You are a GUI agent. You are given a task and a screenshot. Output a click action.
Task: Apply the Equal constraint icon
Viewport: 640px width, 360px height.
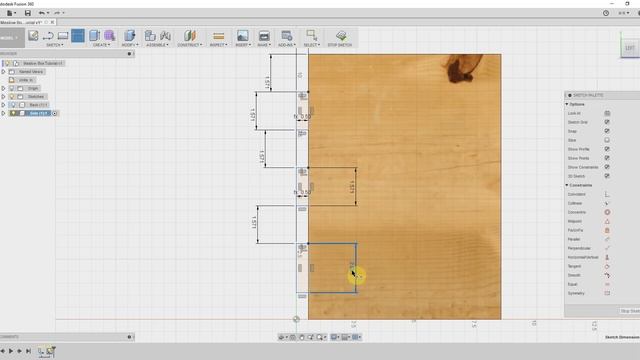pos(607,284)
